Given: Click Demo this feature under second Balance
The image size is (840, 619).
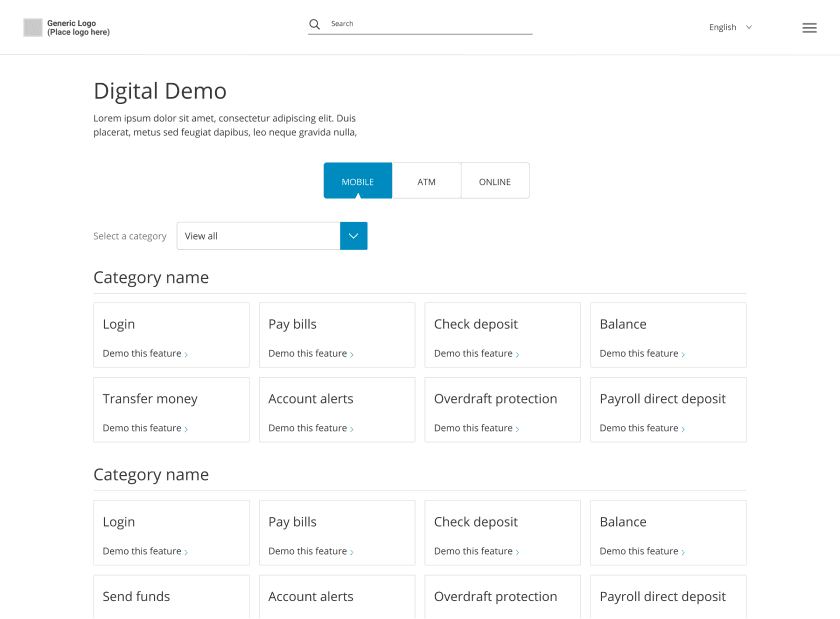Looking at the screenshot, I should pos(642,551).
